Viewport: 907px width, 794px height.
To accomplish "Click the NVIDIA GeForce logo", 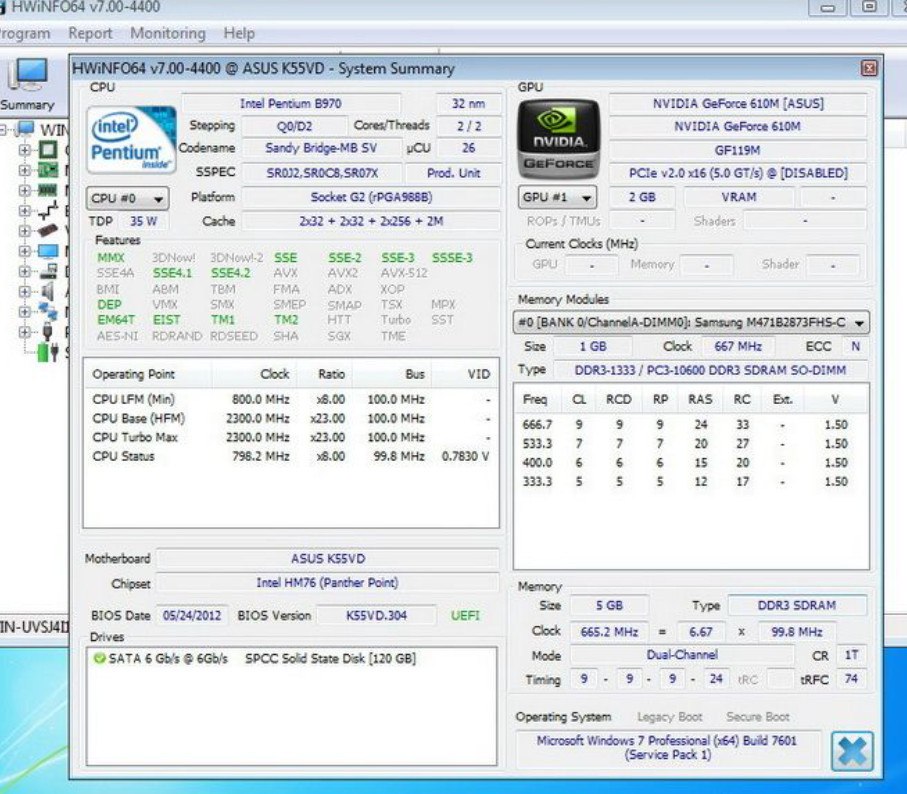I will coord(558,139).
